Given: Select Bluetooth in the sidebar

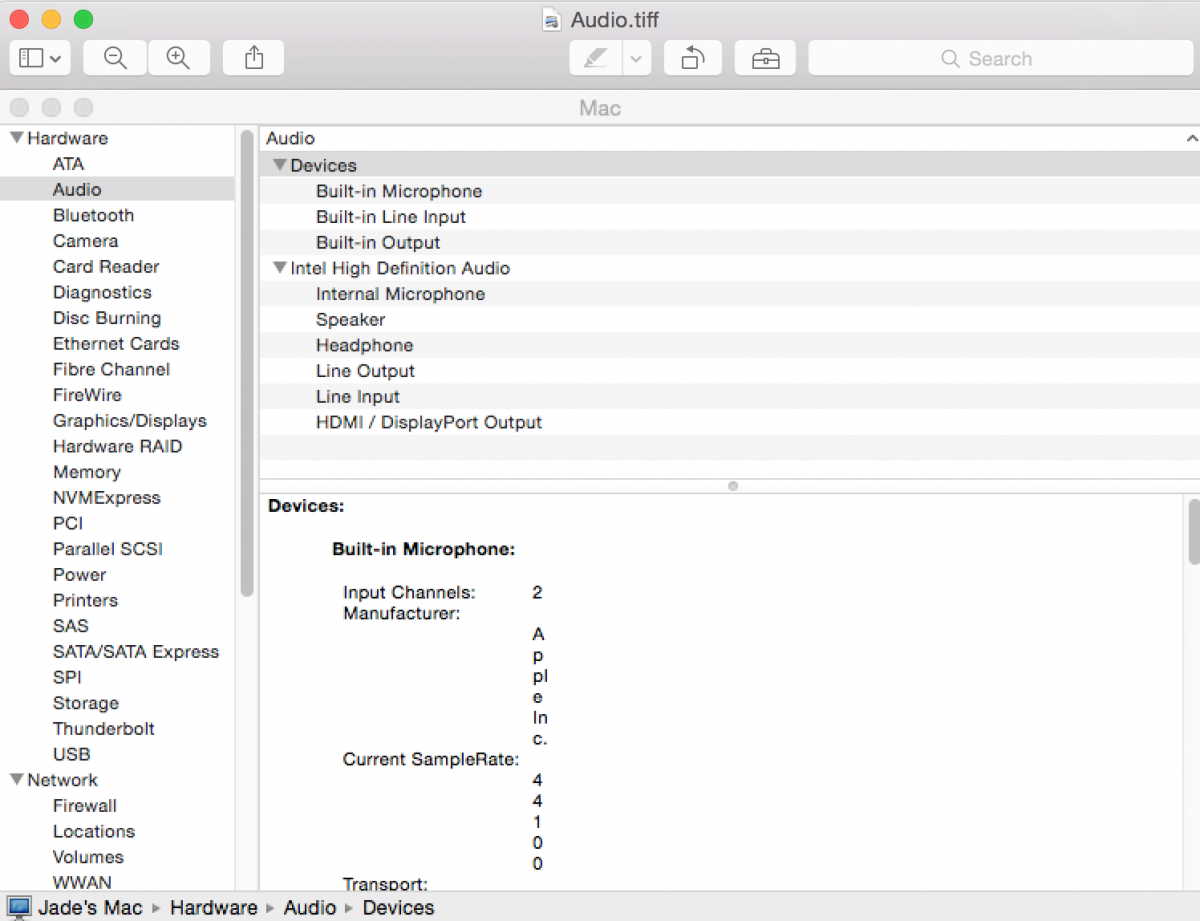Looking at the screenshot, I should [93, 215].
